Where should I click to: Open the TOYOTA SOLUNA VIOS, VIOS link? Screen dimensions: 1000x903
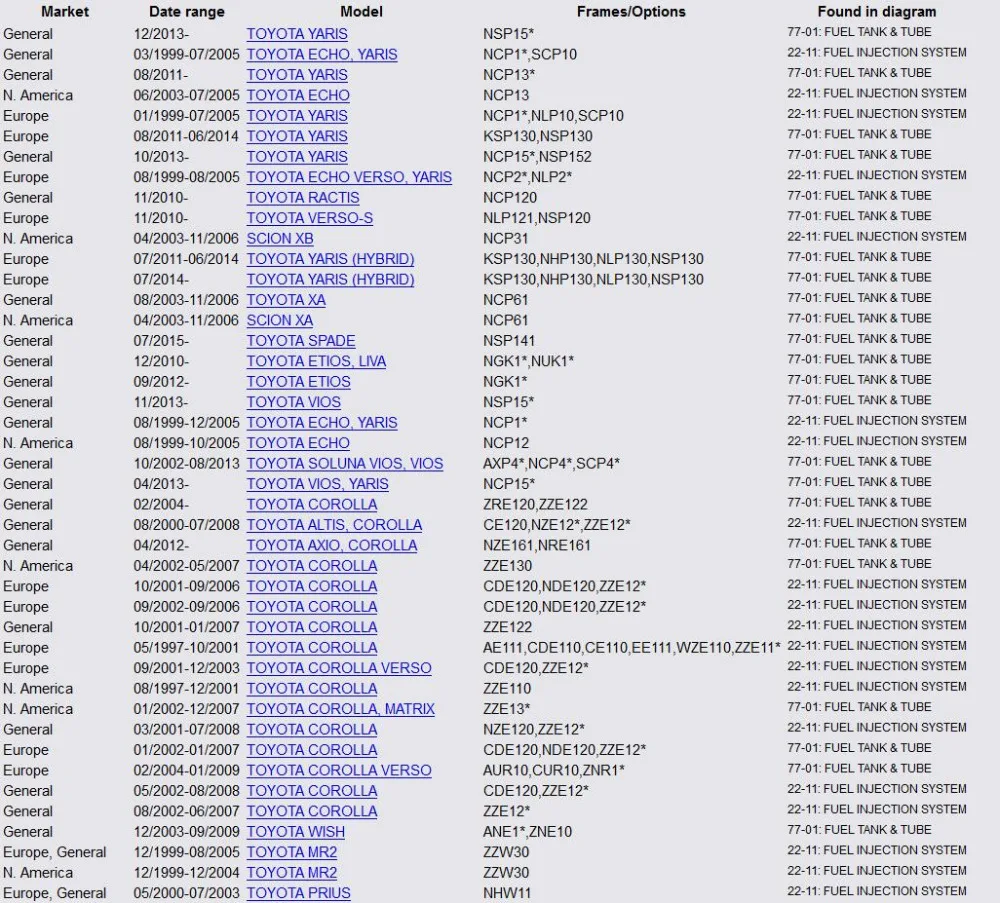345,464
